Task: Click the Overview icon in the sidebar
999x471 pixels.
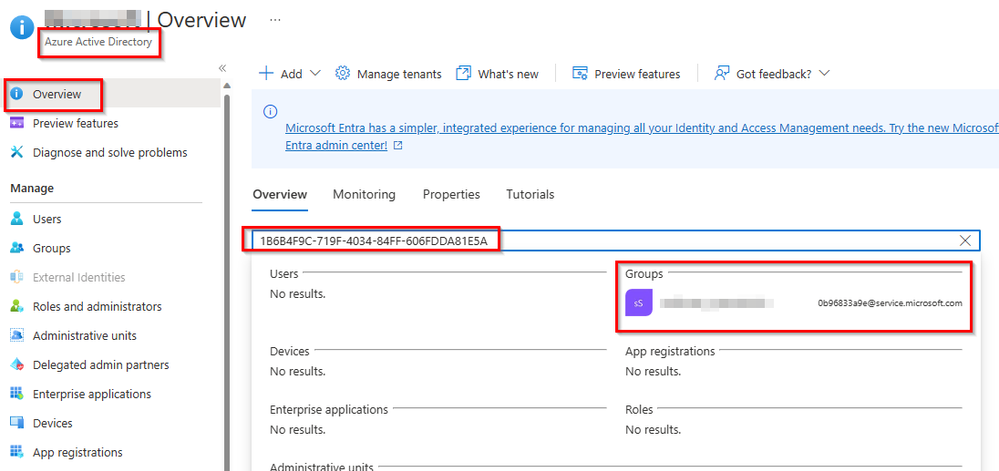Action: 17,94
